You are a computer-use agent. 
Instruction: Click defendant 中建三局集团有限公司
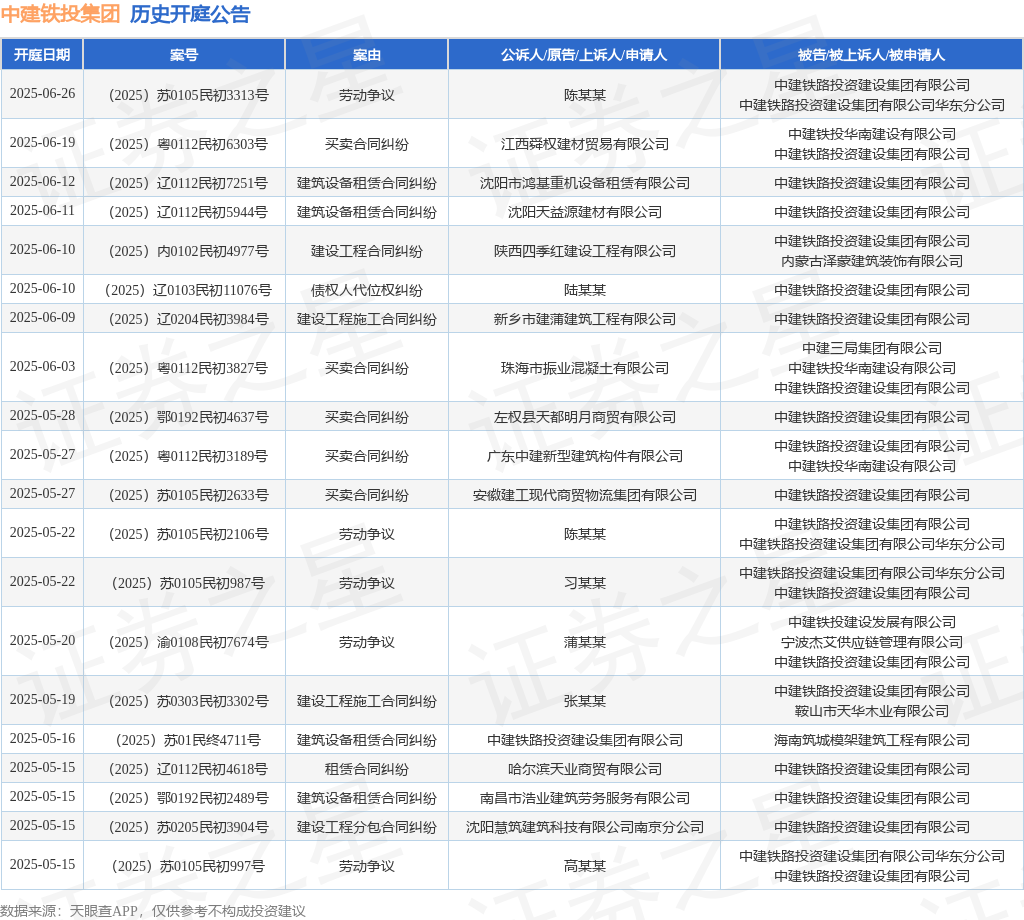click(872, 348)
